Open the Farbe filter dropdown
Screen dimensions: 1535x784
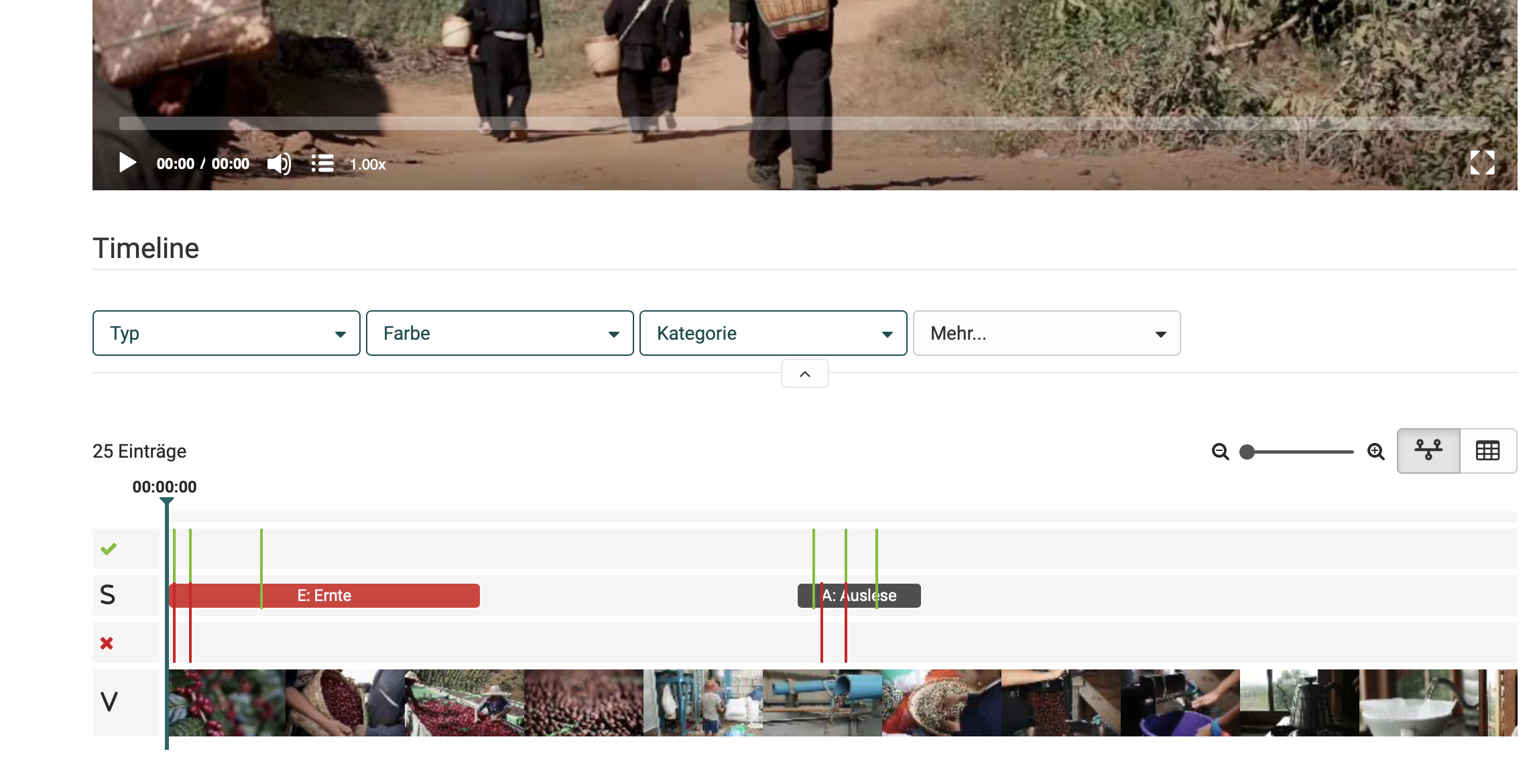click(x=499, y=333)
